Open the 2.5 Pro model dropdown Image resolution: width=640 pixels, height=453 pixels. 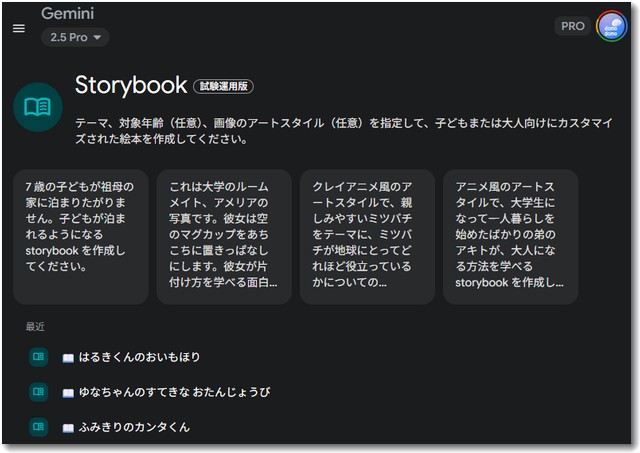click(x=75, y=37)
